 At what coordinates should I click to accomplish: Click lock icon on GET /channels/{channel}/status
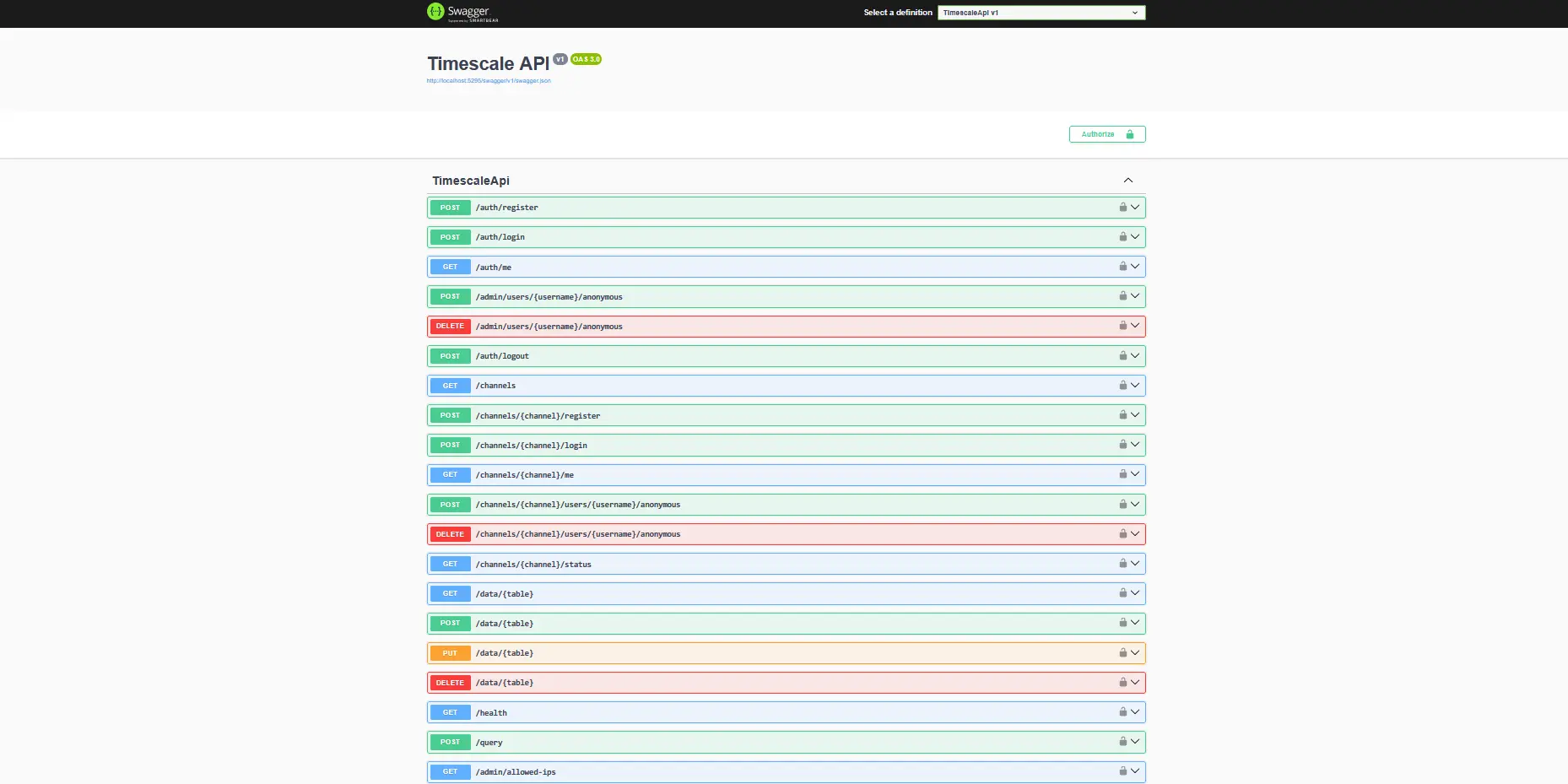1122,564
